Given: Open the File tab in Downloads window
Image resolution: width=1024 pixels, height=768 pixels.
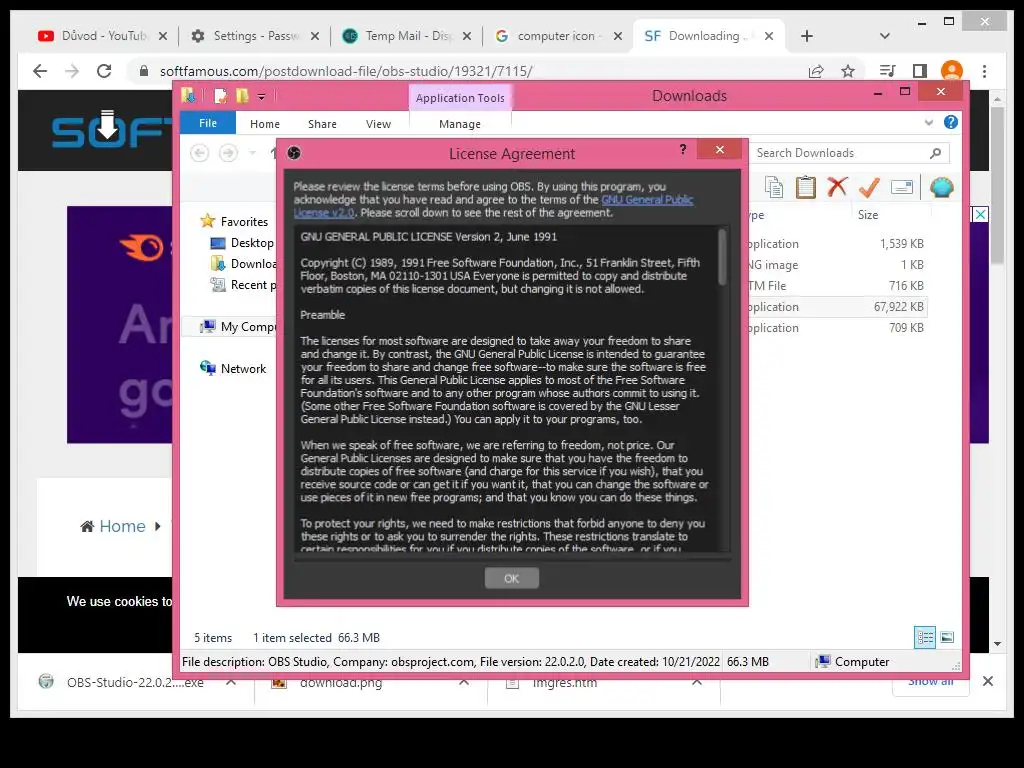Looking at the screenshot, I should coord(208,123).
